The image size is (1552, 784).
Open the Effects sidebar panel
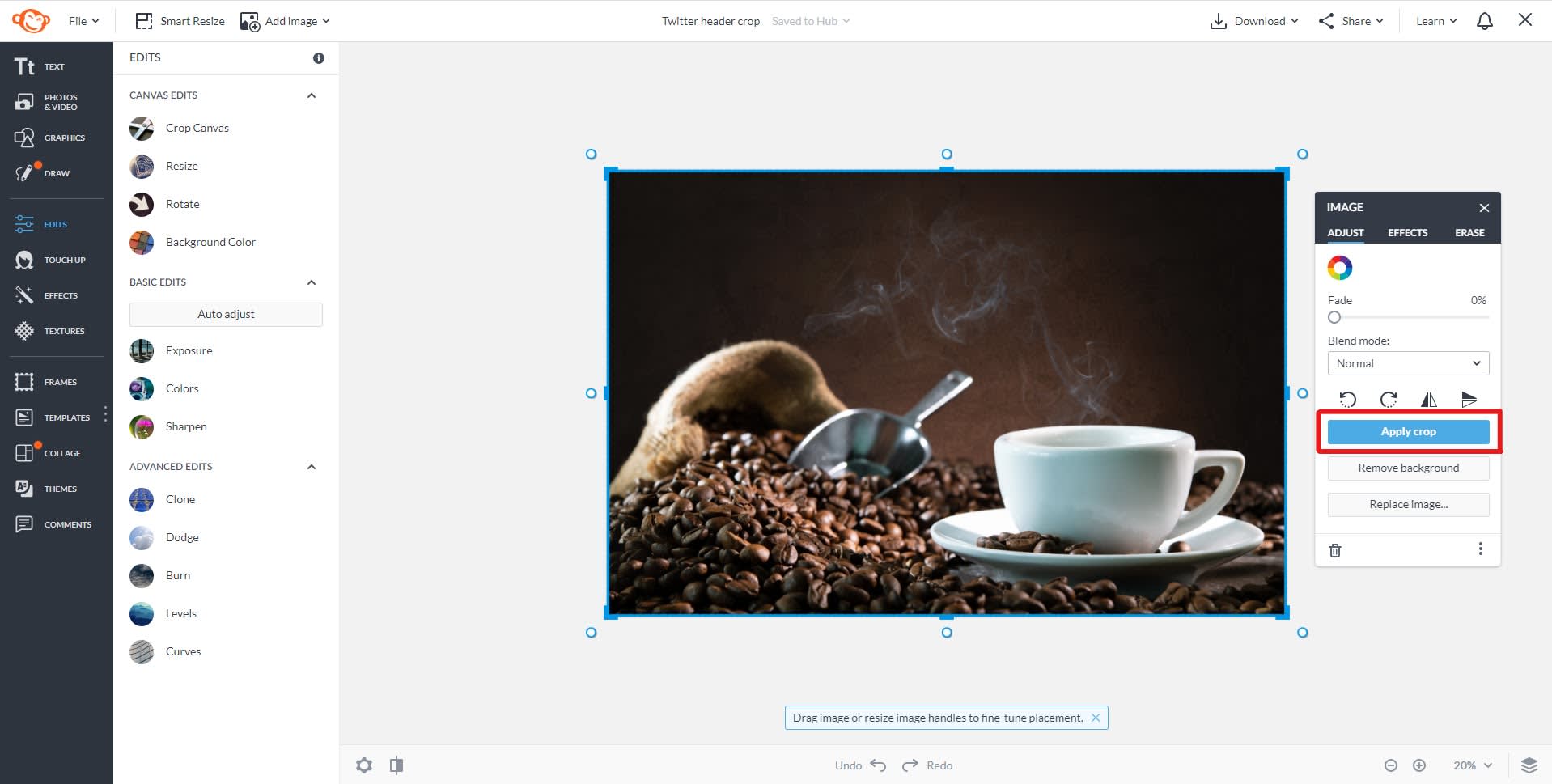pyautogui.click(x=46, y=295)
